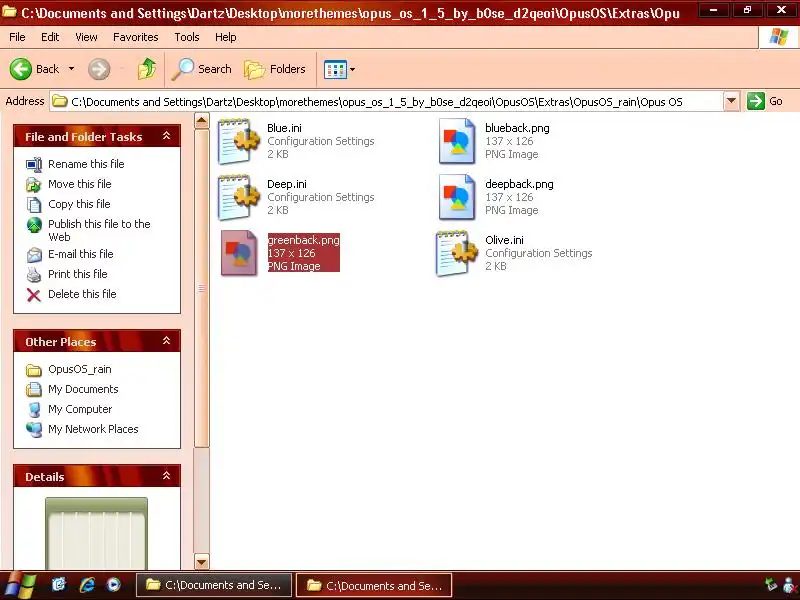Image resolution: width=800 pixels, height=600 pixels.
Task: Switch to second C:\Documents taskbar window
Action: (x=374, y=586)
